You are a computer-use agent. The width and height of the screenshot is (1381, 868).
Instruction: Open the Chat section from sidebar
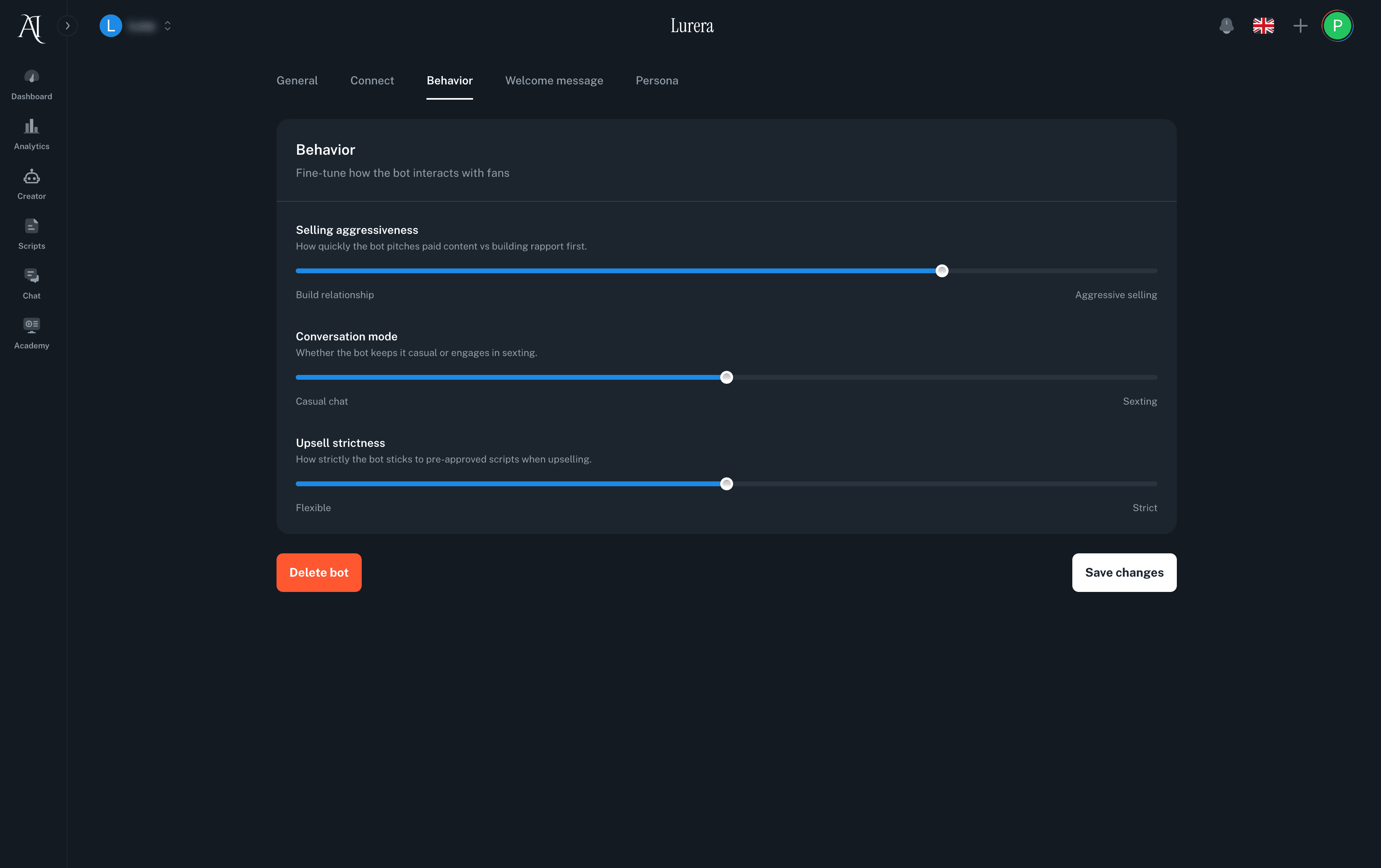click(x=31, y=282)
